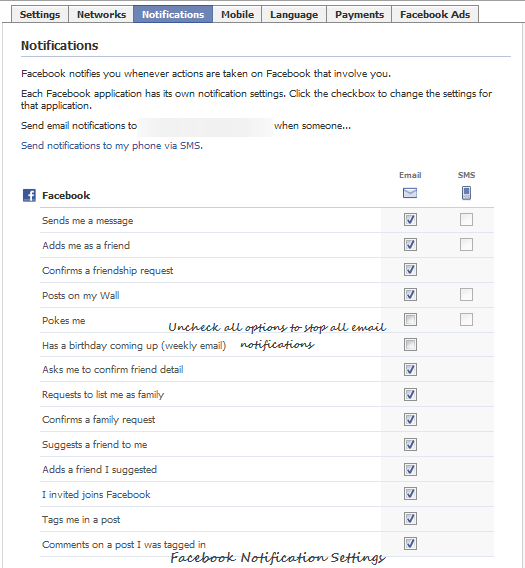Click the 'Adds a friend I suggested' row text
The height and width of the screenshot is (568, 525).
[100, 470]
